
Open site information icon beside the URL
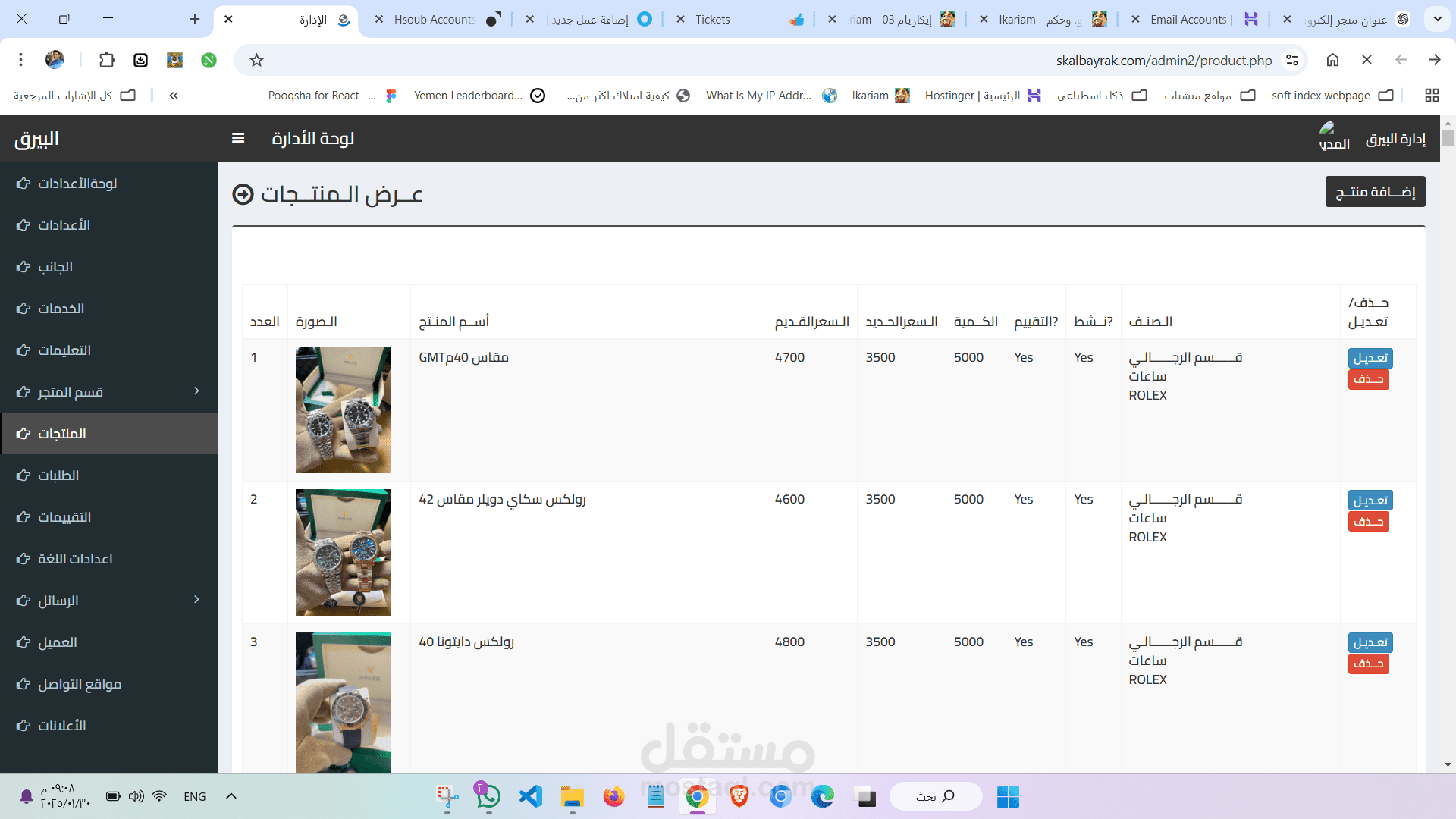(1292, 60)
